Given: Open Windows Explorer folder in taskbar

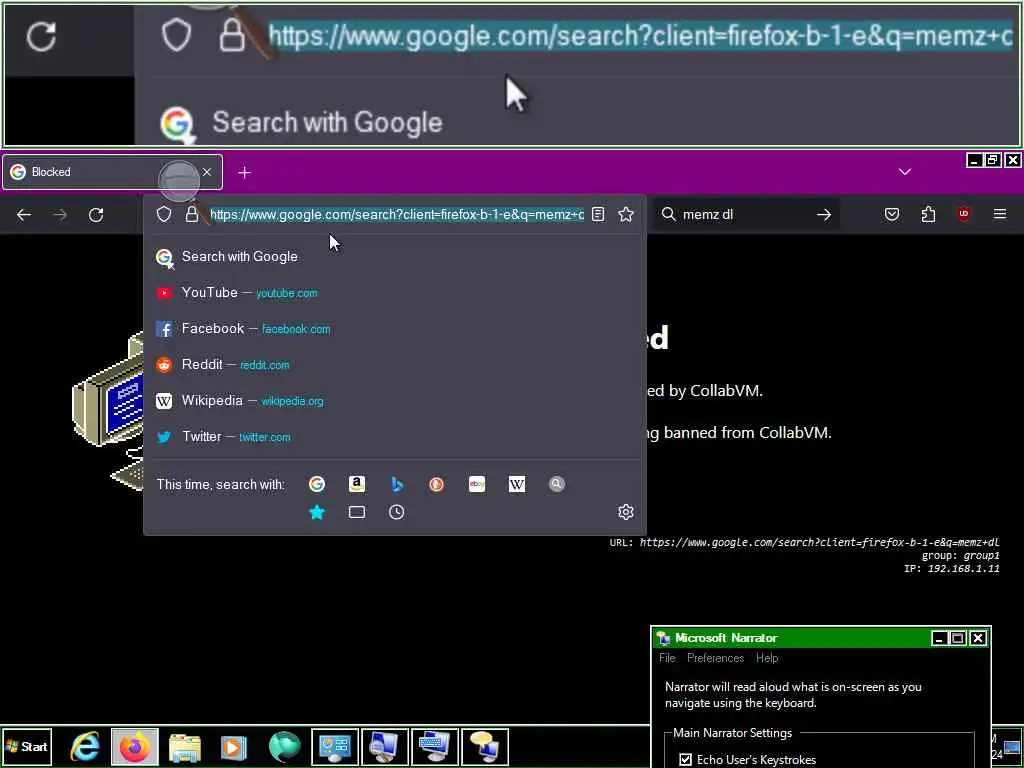Looking at the screenshot, I should (184, 746).
